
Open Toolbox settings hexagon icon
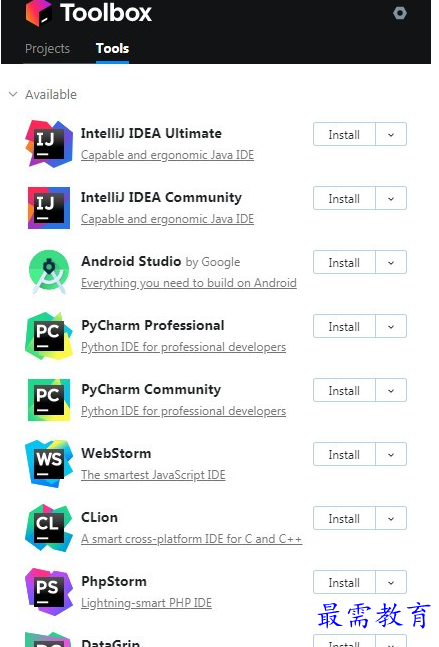399,13
